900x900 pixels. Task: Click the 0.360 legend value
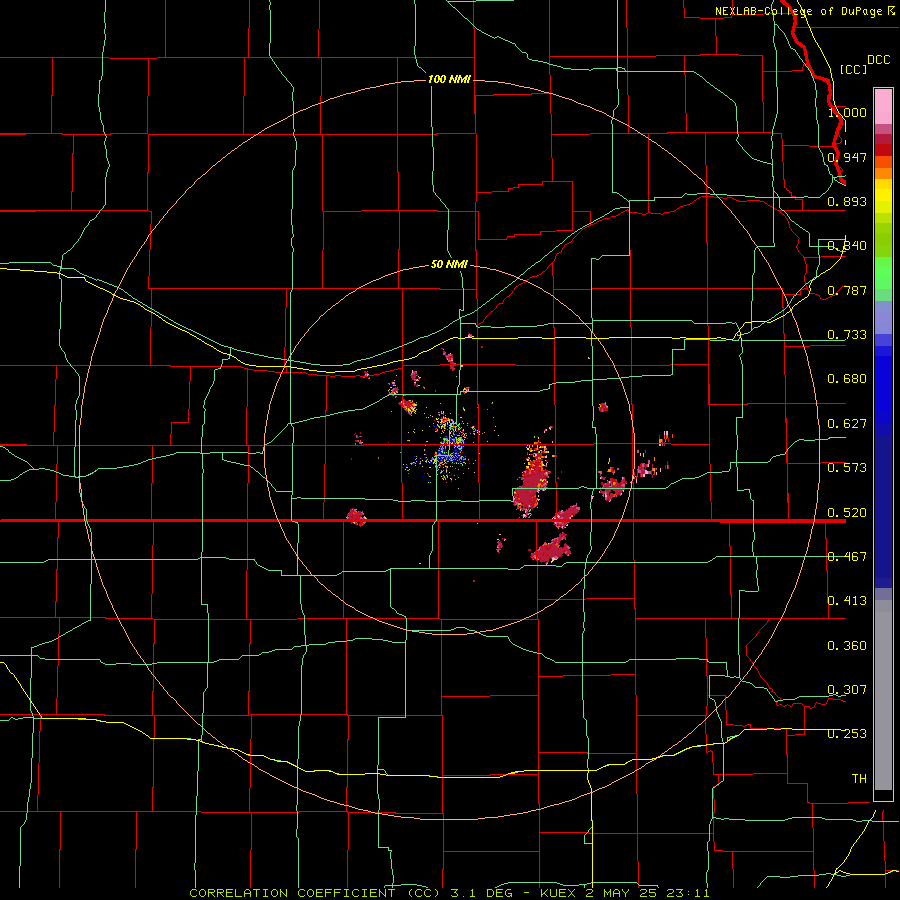[x=847, y=646]
